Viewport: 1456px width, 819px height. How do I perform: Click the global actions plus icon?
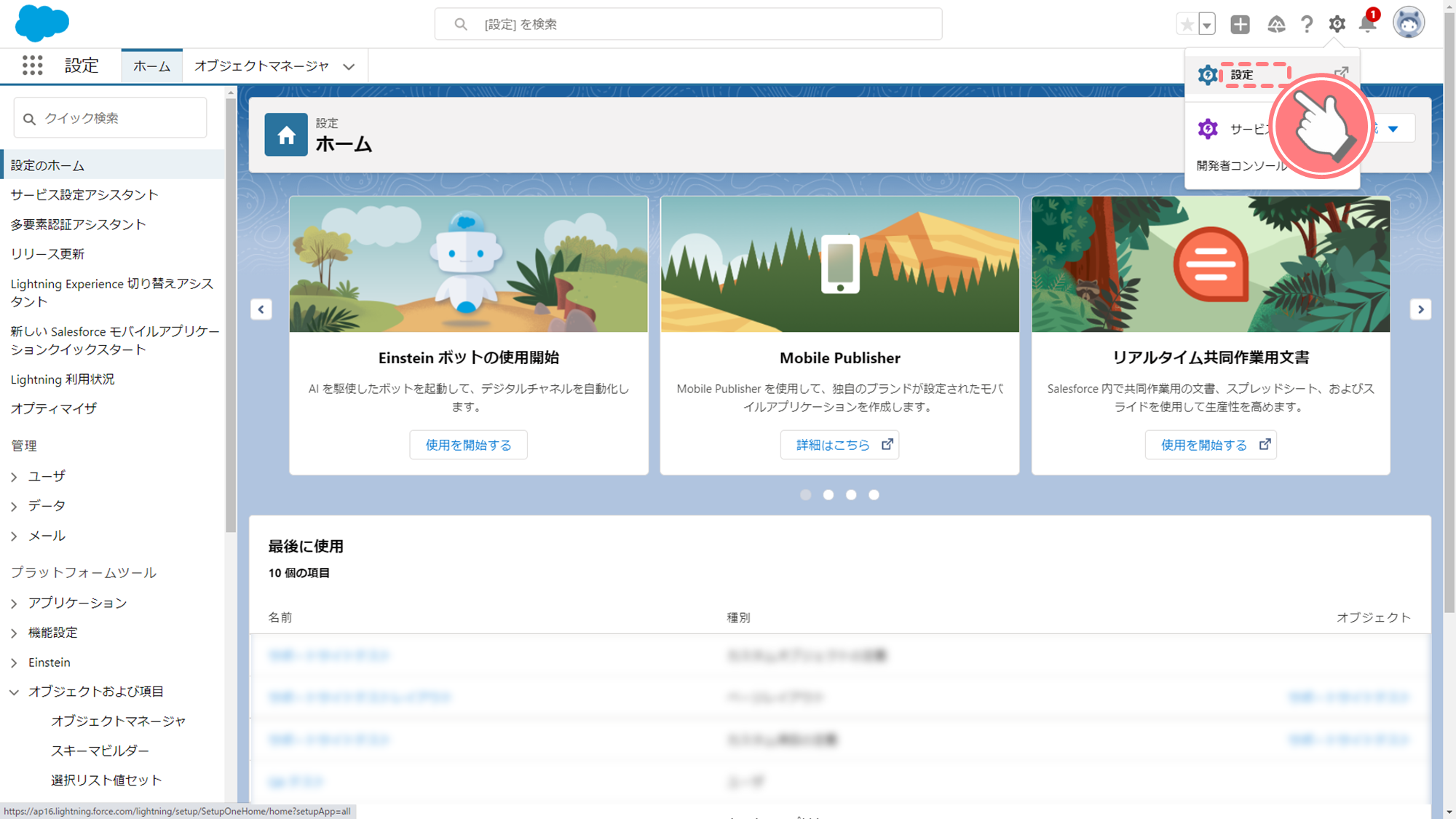[x=1240, y=24]
